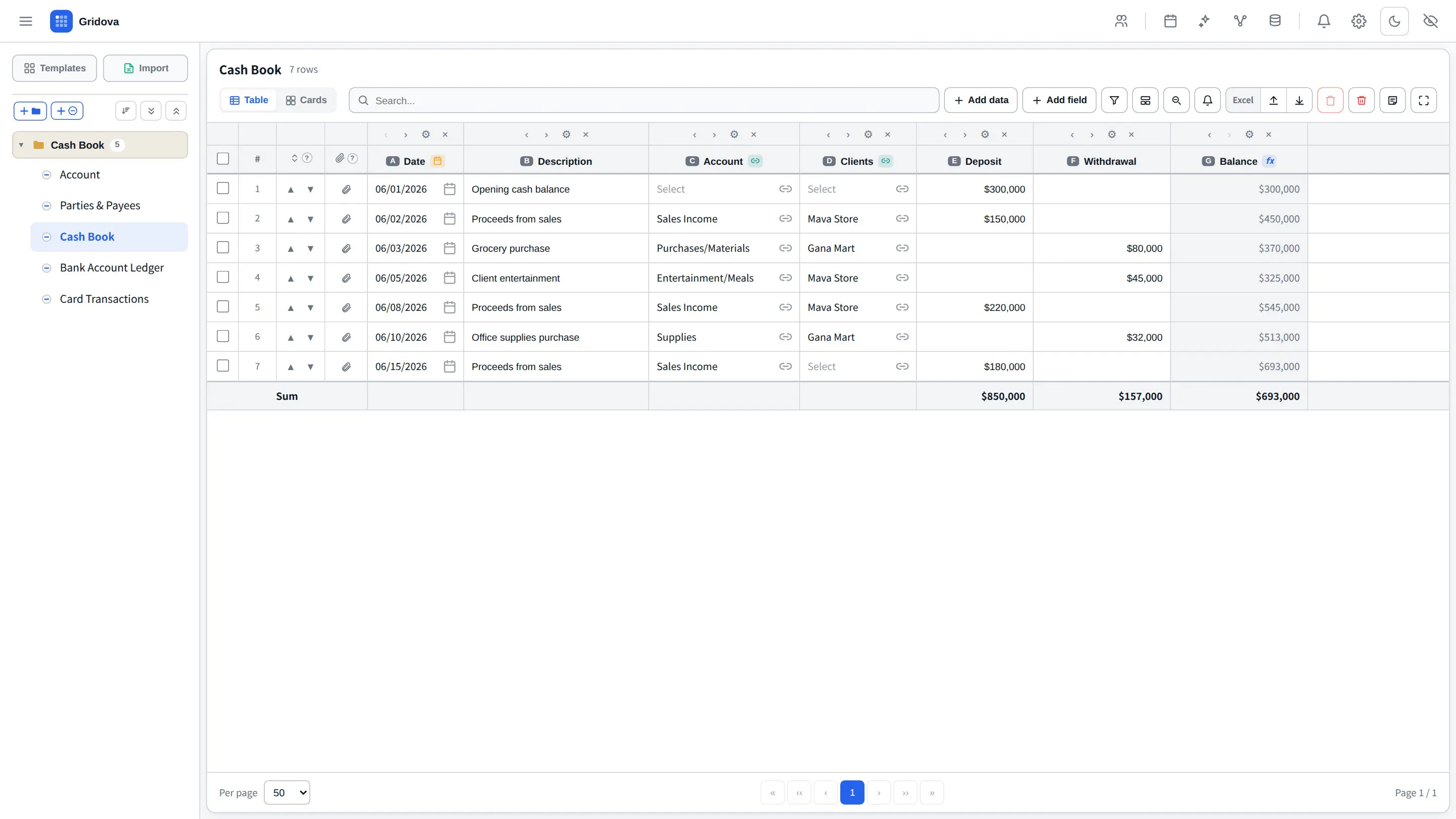The height and width of the screenshot is (819, 1456).
Task: Open Balance column settings gear
Action: point(1249,134)
